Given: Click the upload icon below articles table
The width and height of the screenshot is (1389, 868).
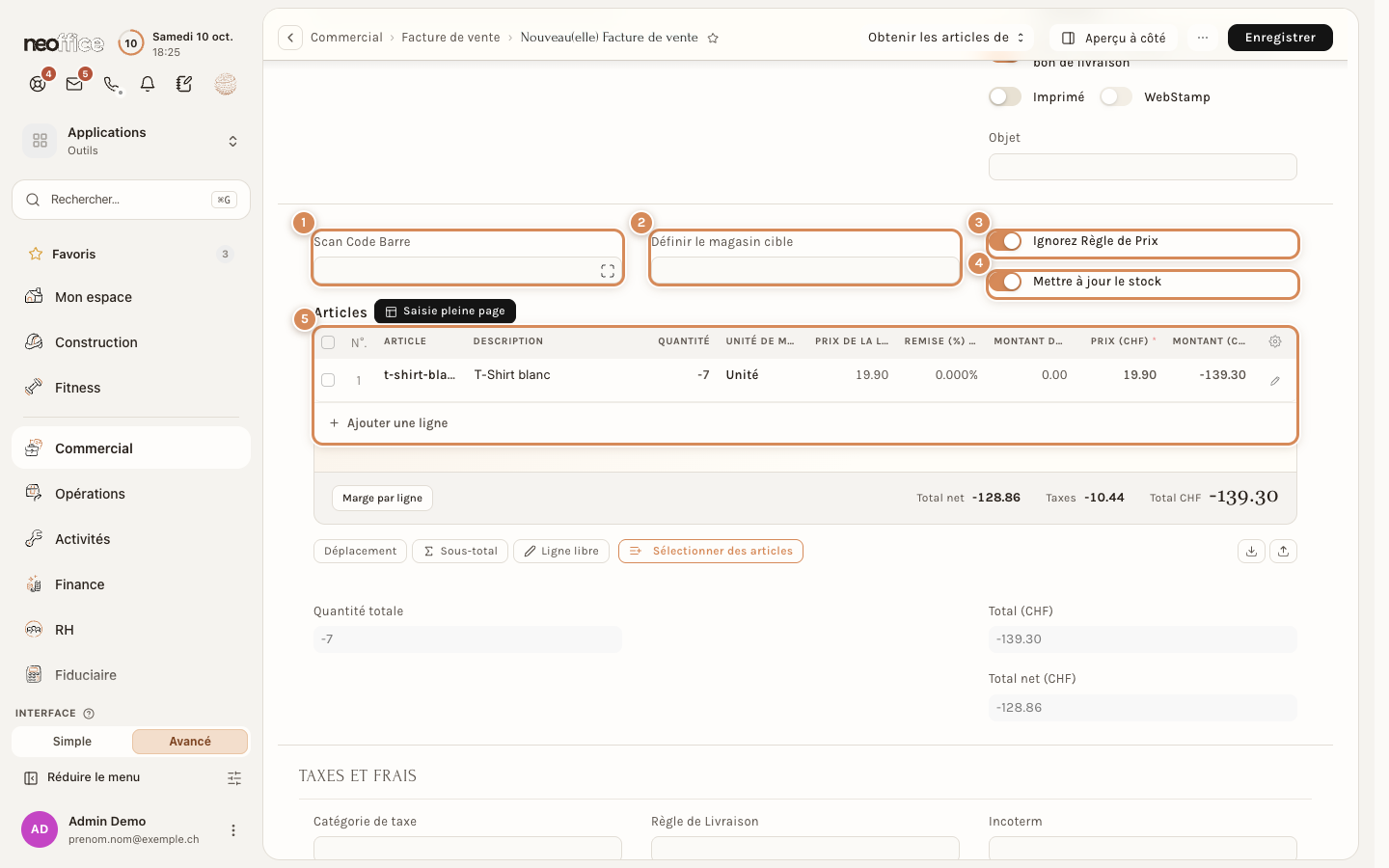Looking at the screenshot, I should click(1283, 551).
